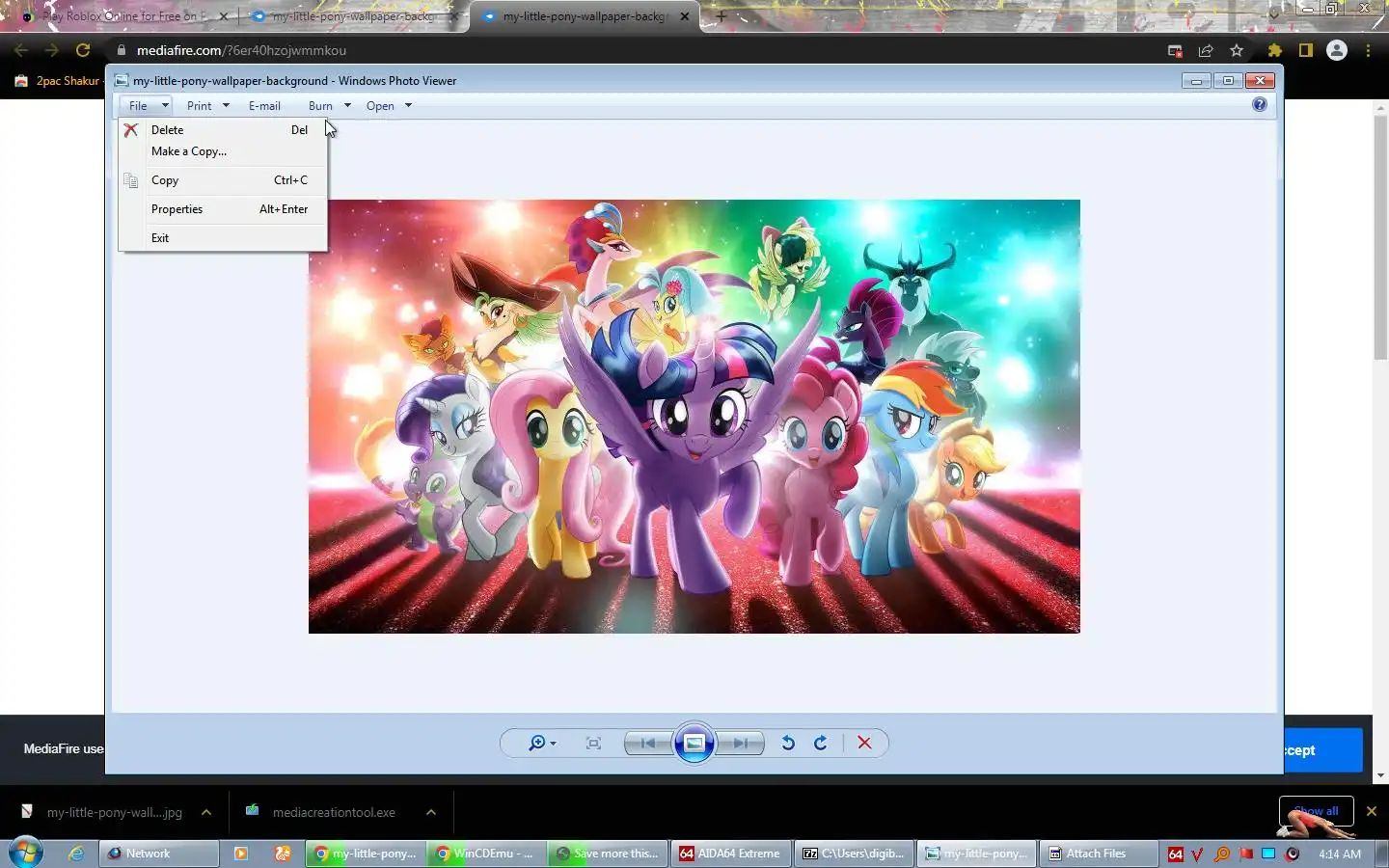Switch to second my-little-pony-wallpaper tab
The width and height of the screenshot is (1389, 868).
(353, 16)
